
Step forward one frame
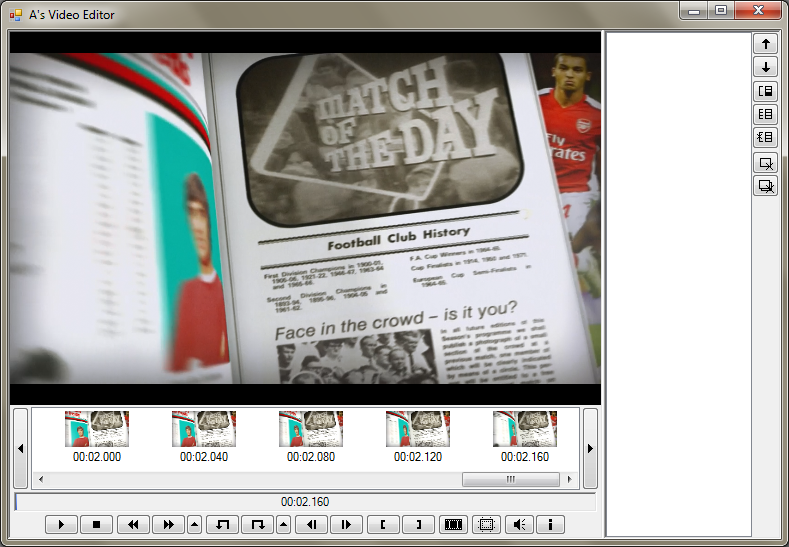(x=346, y=524)
